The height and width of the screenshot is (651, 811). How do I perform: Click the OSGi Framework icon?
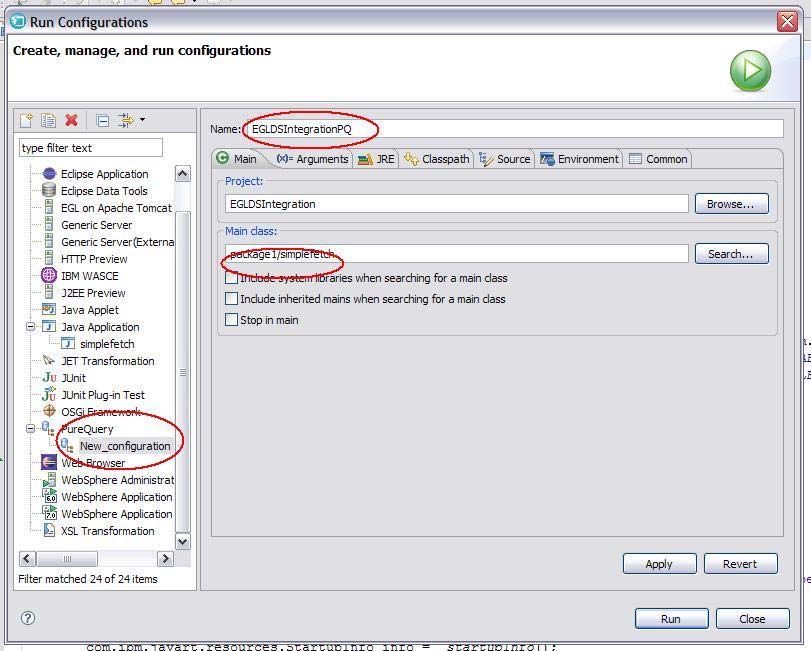[49, 411]
